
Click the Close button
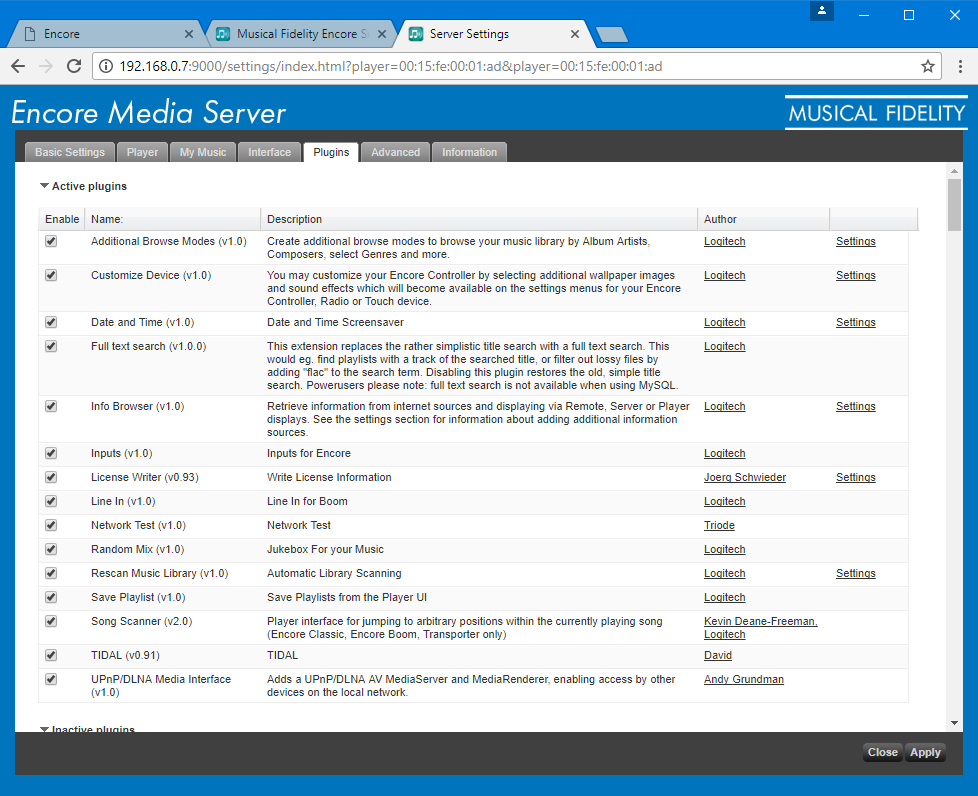882,752
